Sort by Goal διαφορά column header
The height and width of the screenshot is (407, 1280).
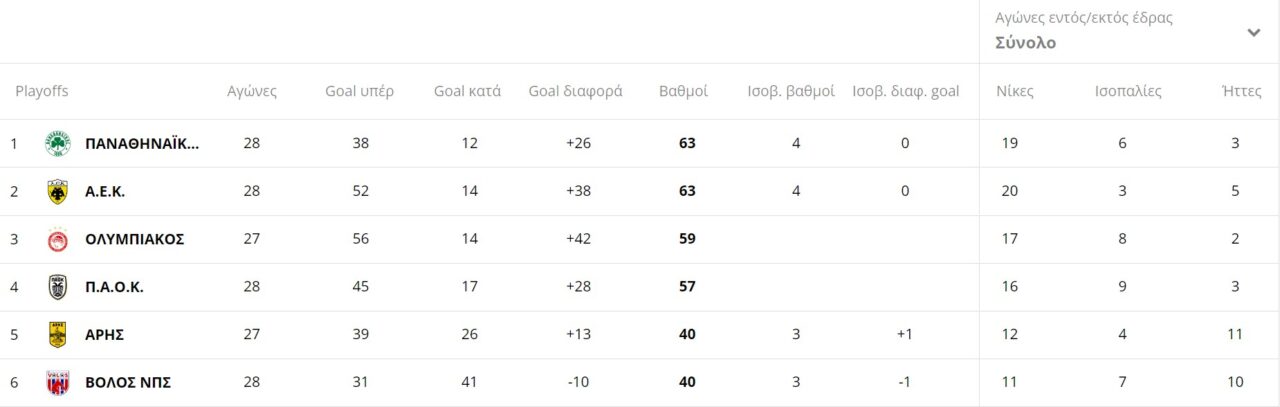[x=575, y=91]
